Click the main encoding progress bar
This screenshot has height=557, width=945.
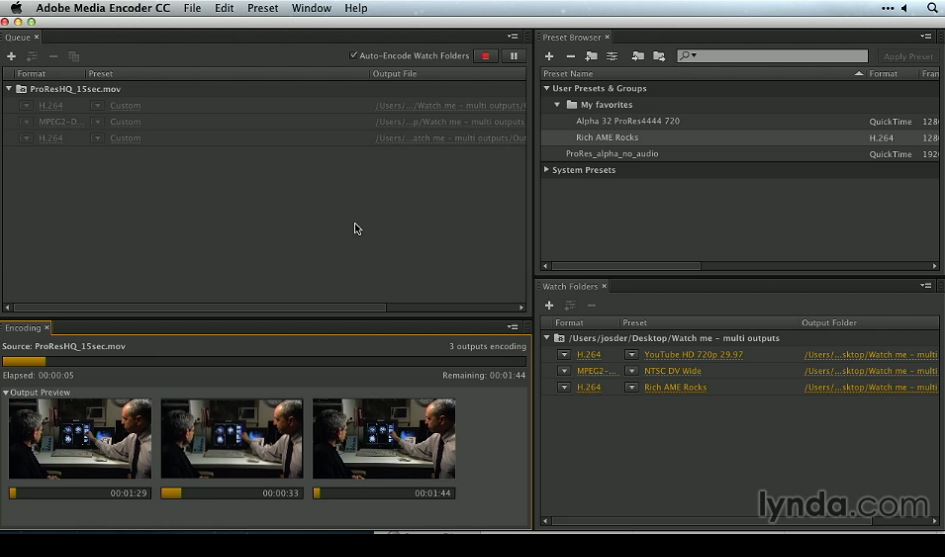[264, 362]
